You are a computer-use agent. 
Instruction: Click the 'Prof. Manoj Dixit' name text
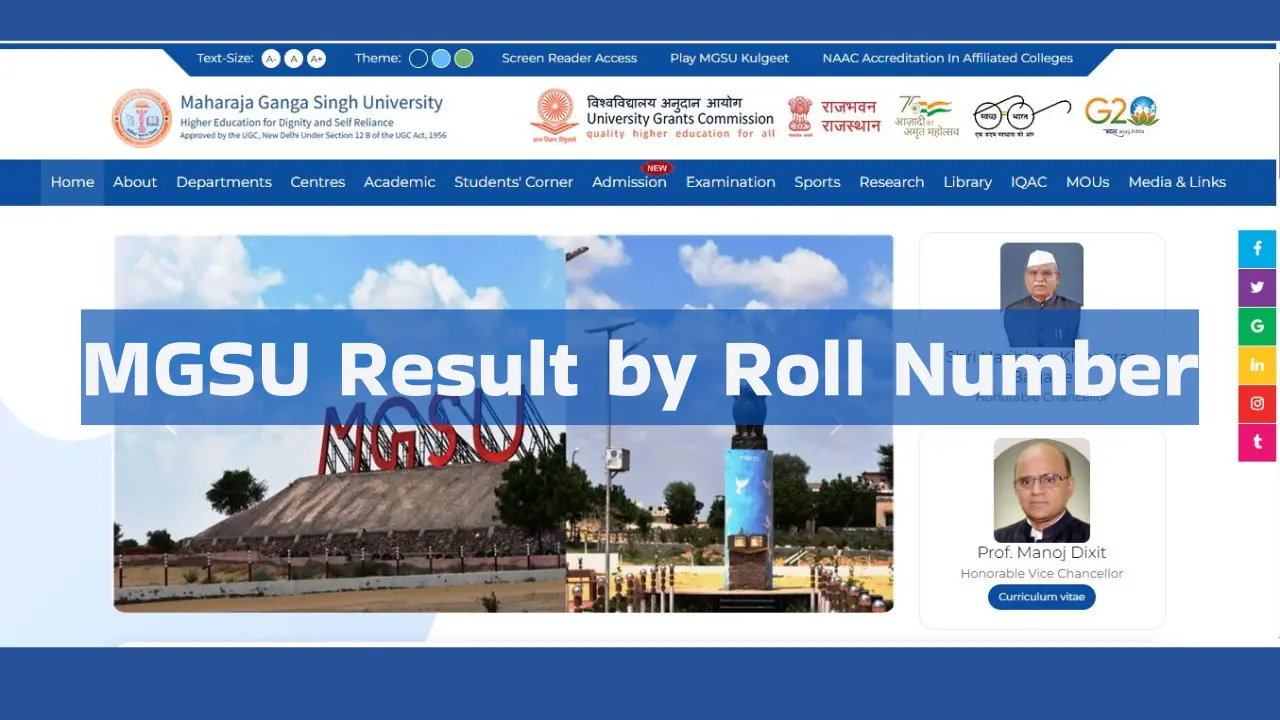(1042, 552)
